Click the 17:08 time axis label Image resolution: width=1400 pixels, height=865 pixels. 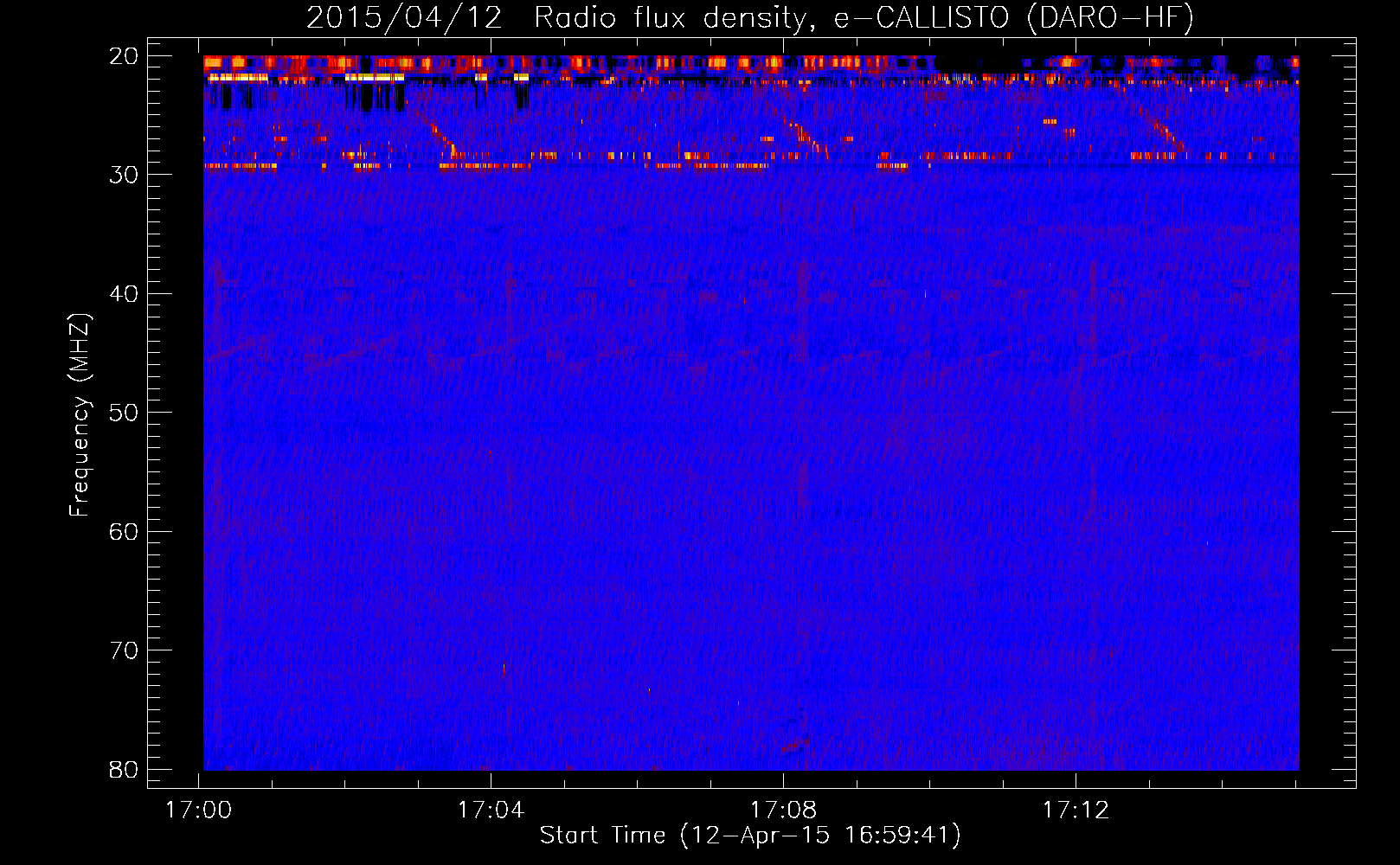[x=783, y=811]
